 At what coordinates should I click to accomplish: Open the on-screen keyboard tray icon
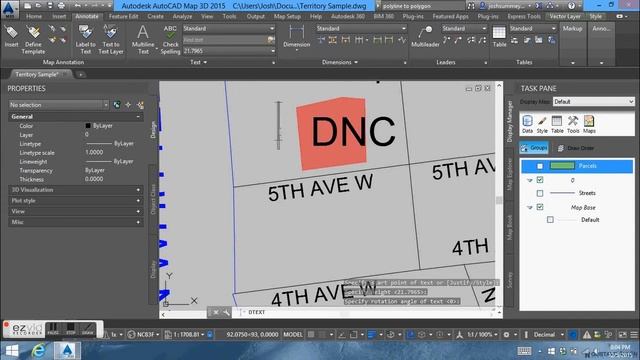[x=524, y=351]
